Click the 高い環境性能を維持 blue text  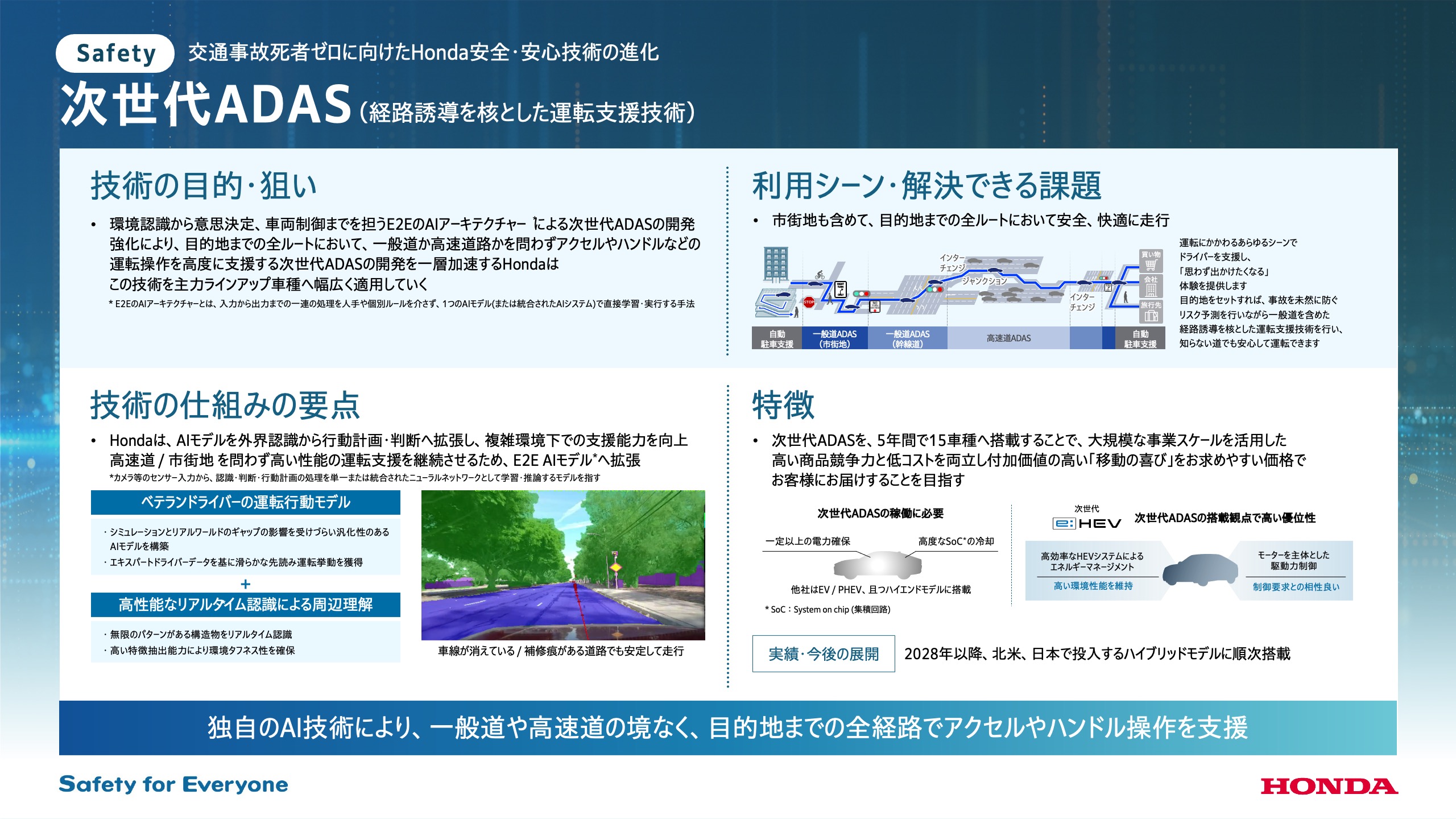pyautogui.click(x=1093, y=586)
